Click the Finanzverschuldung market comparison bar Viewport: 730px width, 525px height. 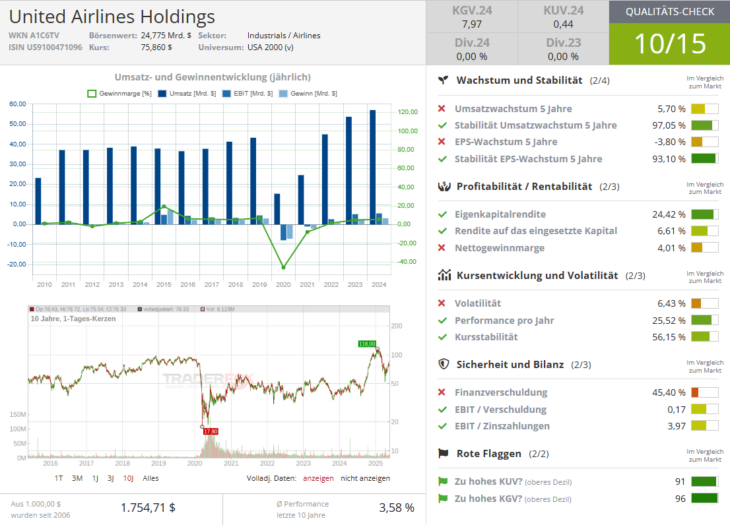[x=704, y=392]
